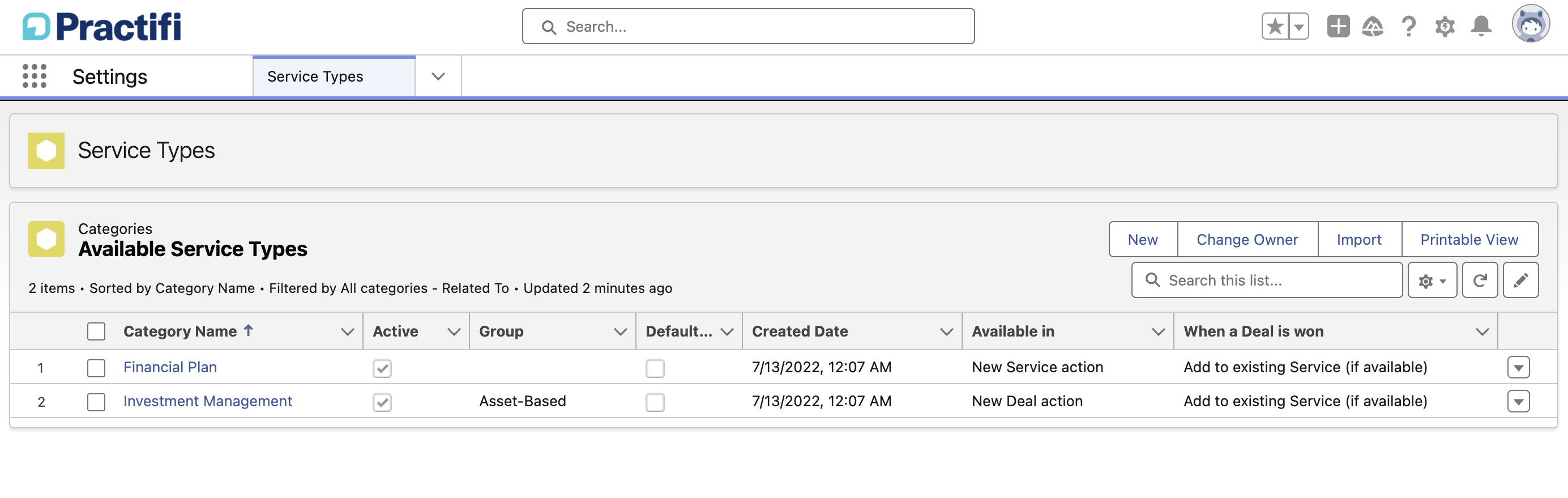Click the Printable View button
This screenshot has height=498, width=1568.
pyautogui.click(x=1469, y=239)
